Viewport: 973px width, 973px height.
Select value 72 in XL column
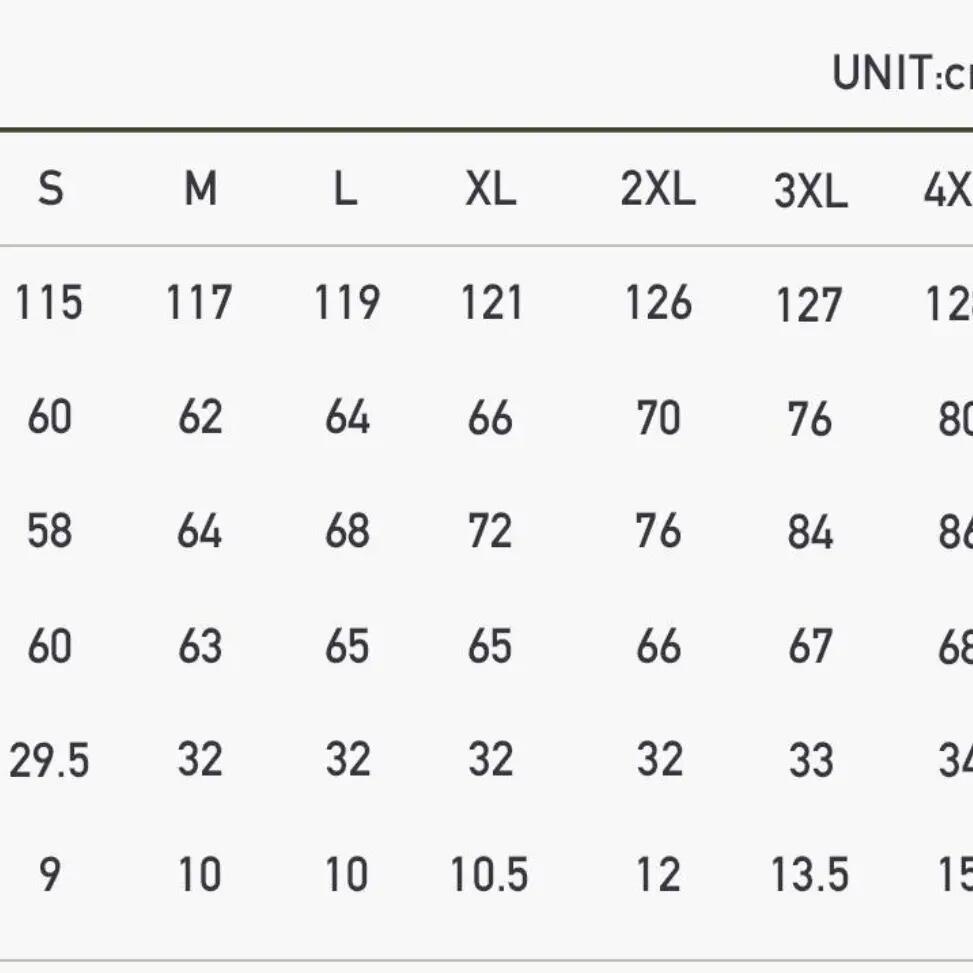(x=490, y=531)
